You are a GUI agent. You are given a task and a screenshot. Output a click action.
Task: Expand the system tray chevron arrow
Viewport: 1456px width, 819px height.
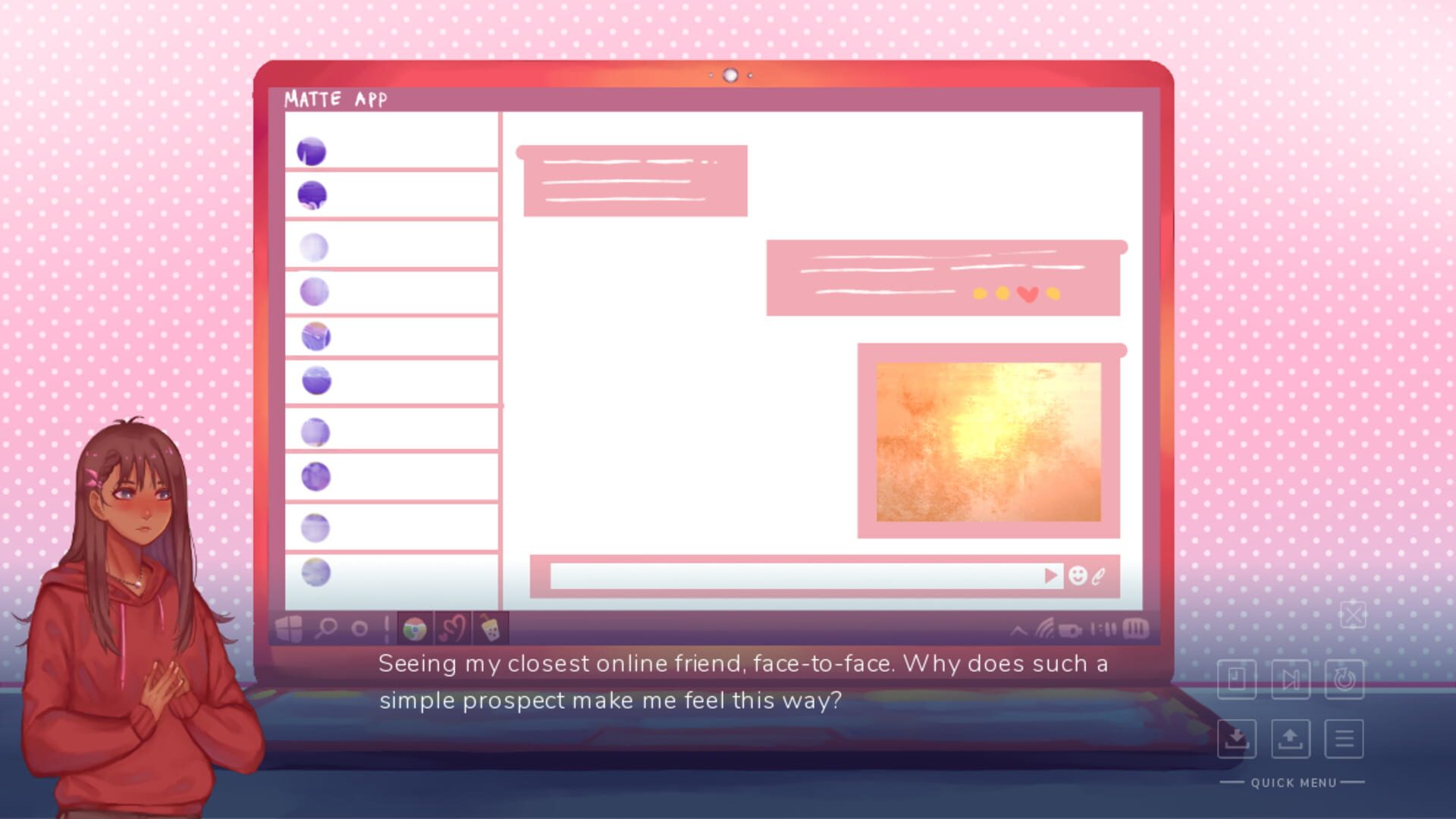[x=1018, y=630]
